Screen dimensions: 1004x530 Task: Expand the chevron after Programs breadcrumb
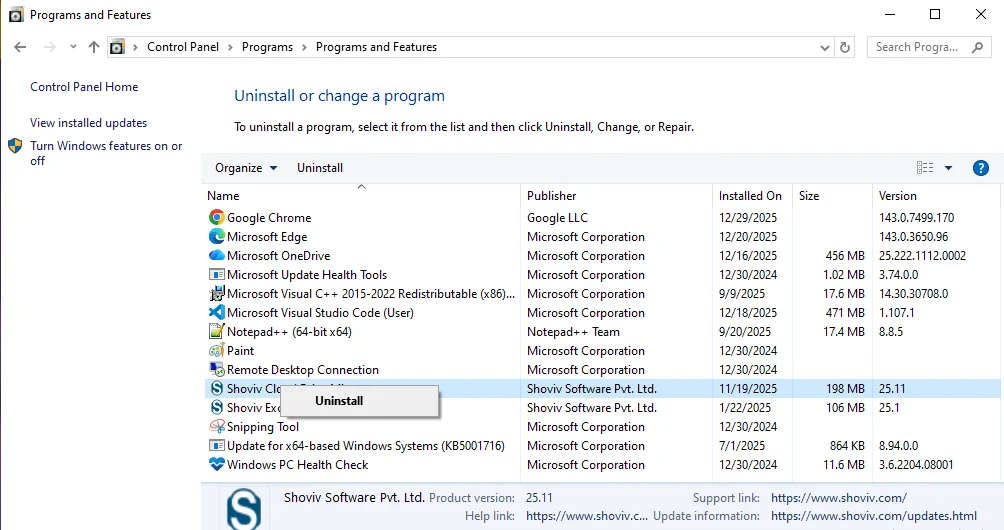(x=304, y=47)
